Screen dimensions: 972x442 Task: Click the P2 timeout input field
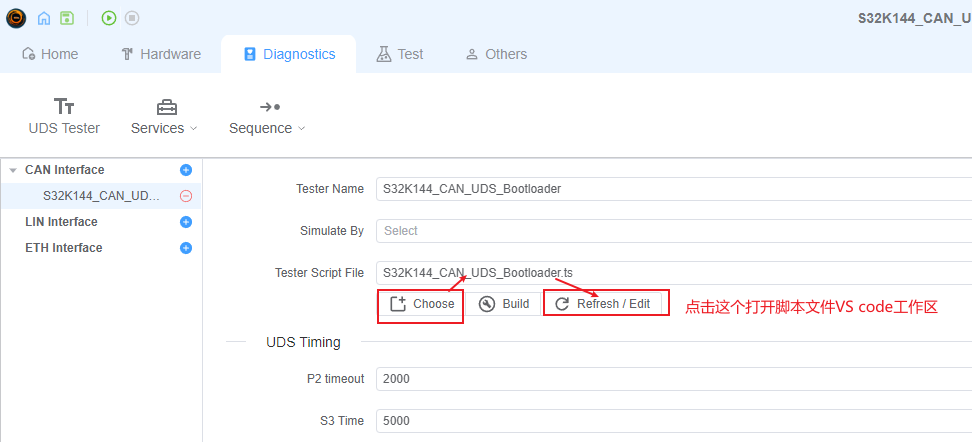[x=672, y=379]
